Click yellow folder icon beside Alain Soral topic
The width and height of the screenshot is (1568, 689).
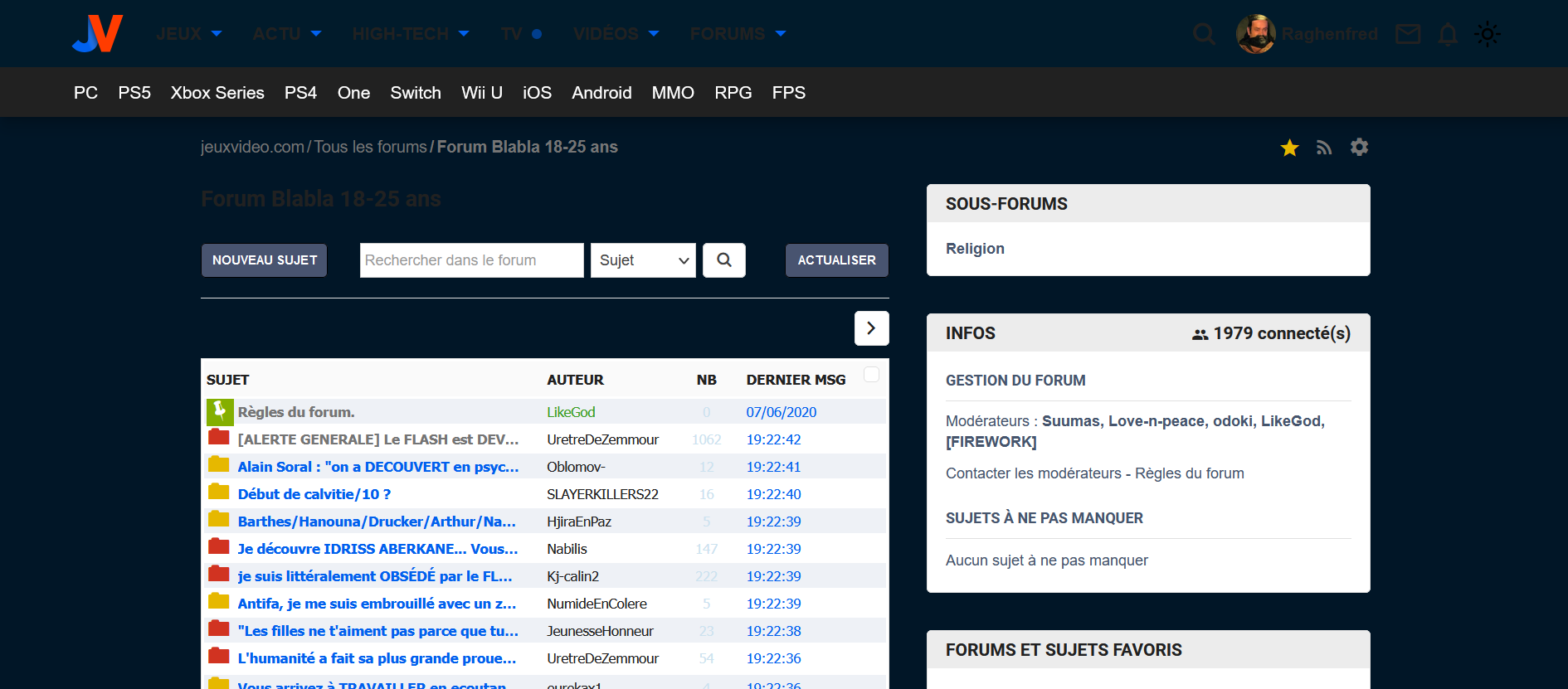(x=219, y=464)
